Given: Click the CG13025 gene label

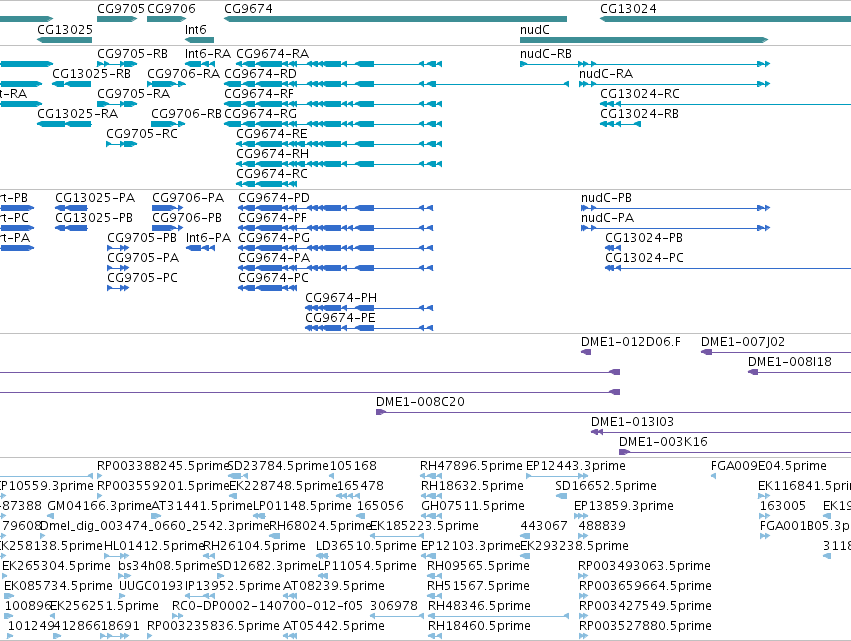Looking at the screenshot, I should [65, 29].
